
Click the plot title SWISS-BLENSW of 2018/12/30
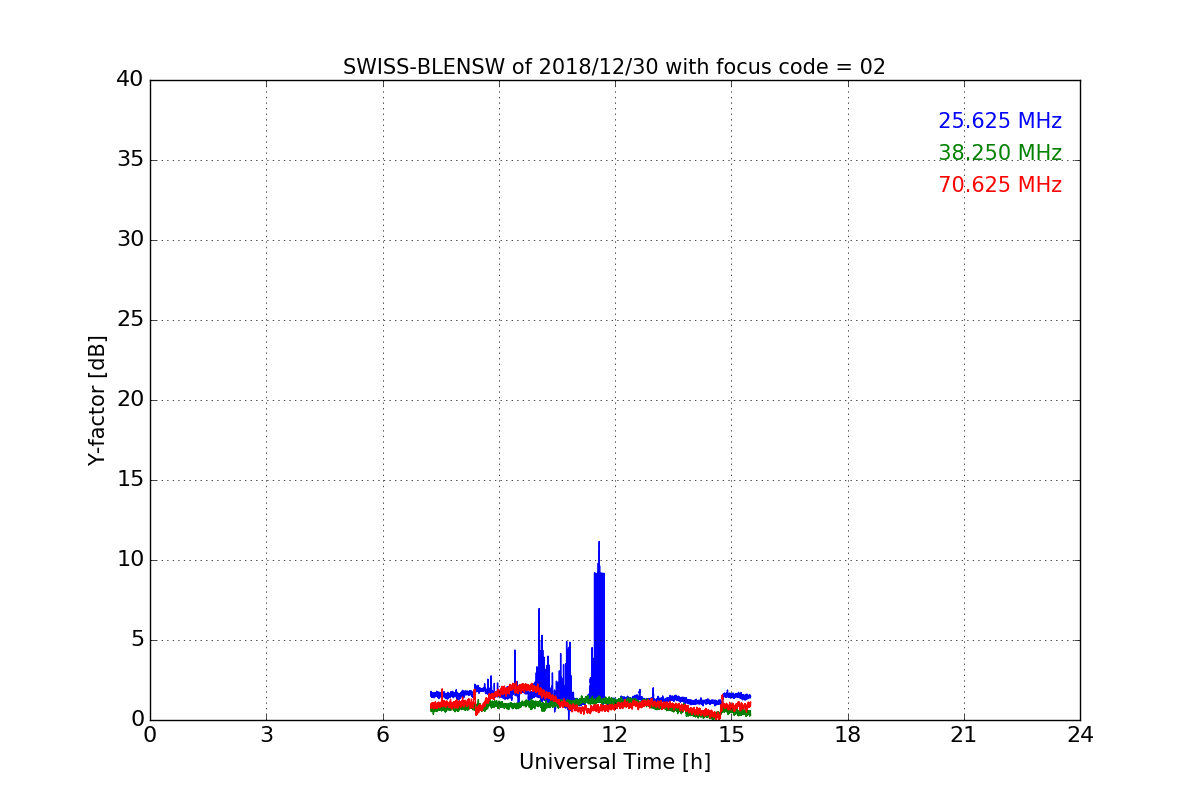pyautogui.click(x=614, y=67)
